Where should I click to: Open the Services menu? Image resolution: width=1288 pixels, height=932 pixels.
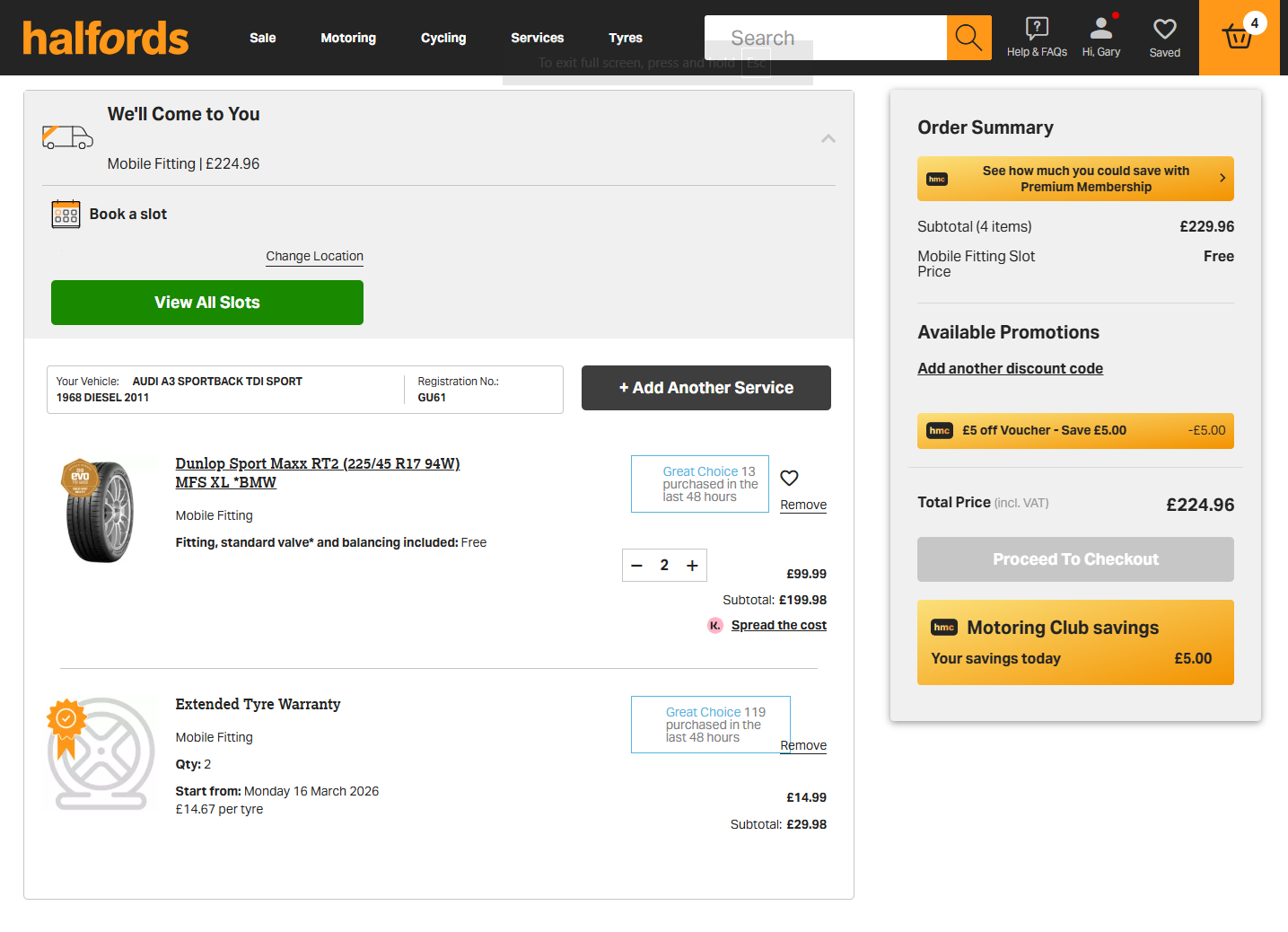tap(538, 38)
